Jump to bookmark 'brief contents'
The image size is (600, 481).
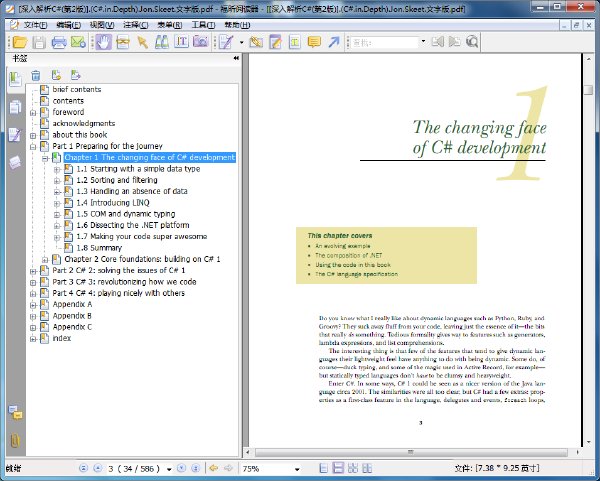(x=77, y=90)
